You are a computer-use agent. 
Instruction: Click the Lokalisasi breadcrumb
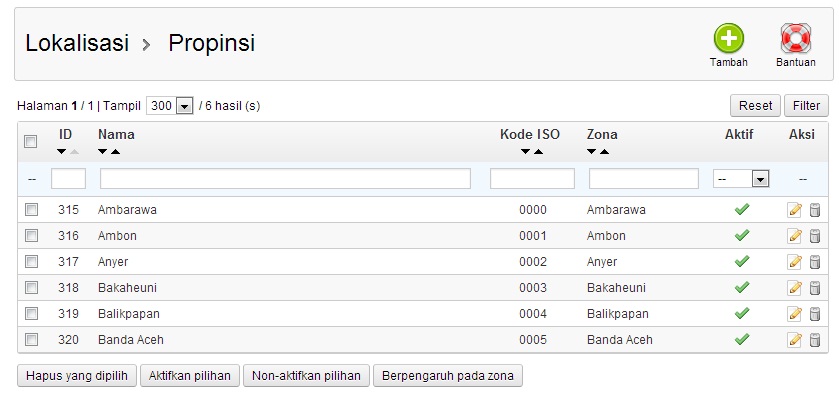pyautogui.click(x=77, y=43)
